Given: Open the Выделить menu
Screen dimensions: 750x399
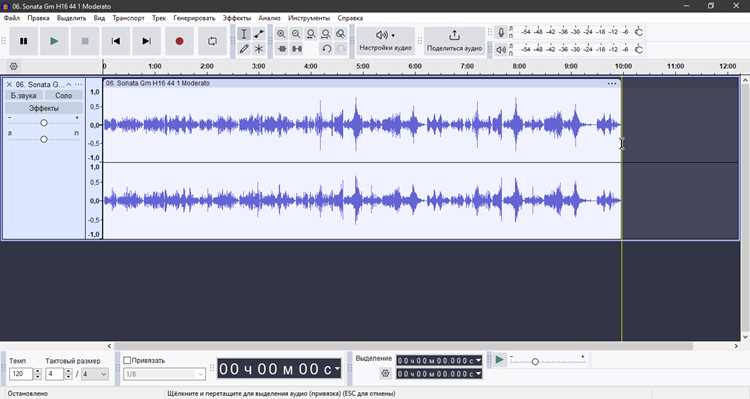Looking at the screenshot, I should pos(71,18).
